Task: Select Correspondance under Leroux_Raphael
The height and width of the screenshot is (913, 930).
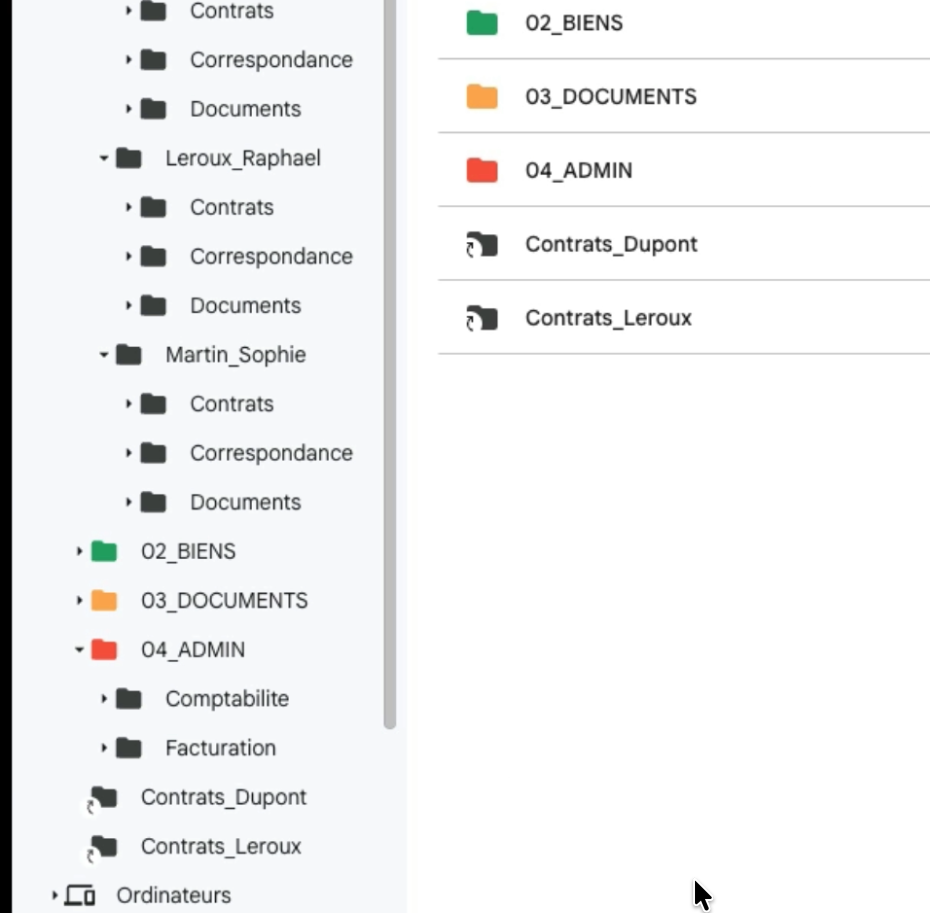Action: (x=271, y=257)
